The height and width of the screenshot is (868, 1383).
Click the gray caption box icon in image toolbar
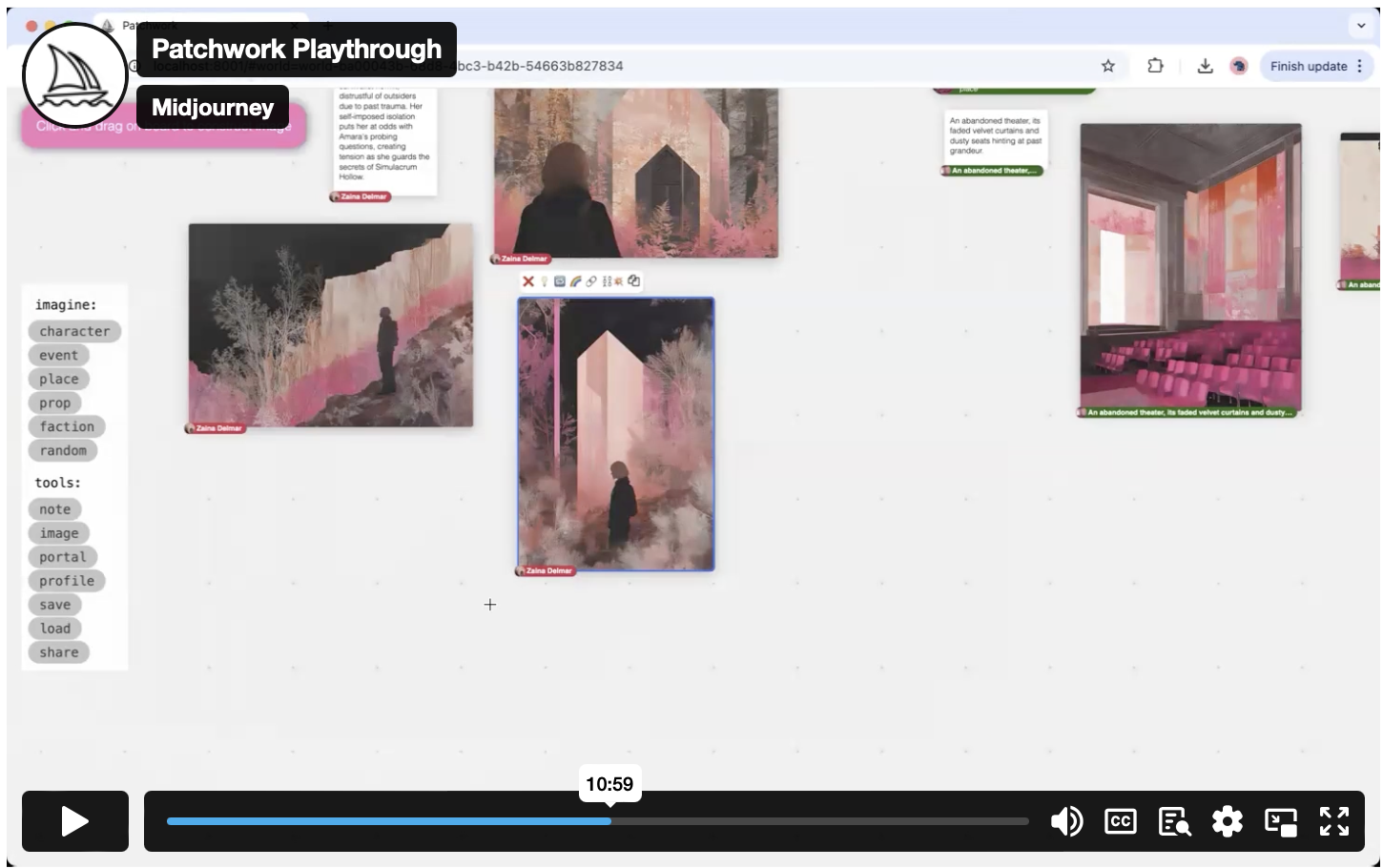(560, 281)
